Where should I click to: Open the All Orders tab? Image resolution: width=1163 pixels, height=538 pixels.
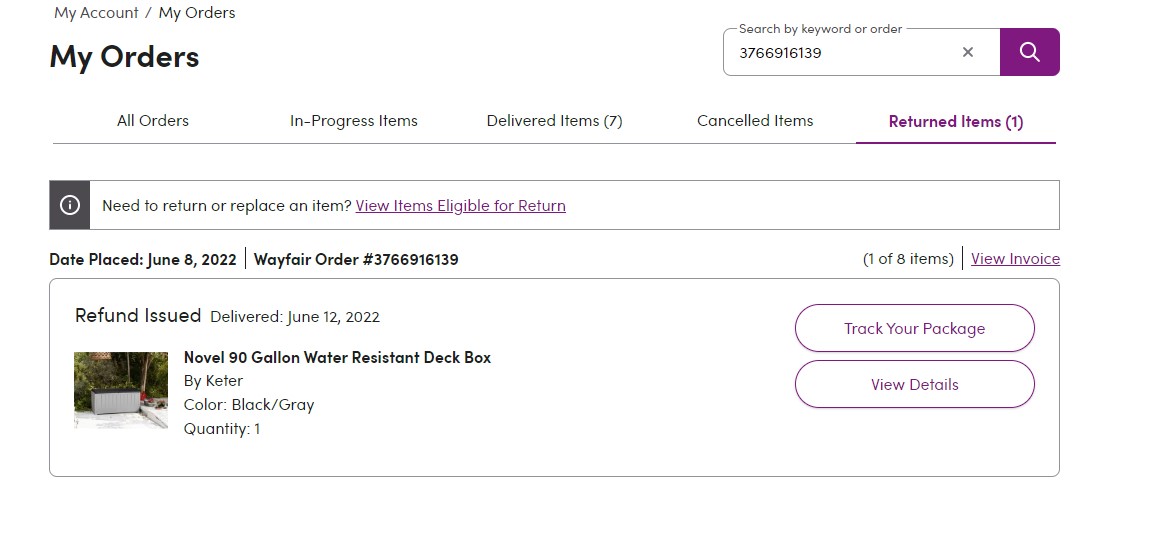coord(153,120)
